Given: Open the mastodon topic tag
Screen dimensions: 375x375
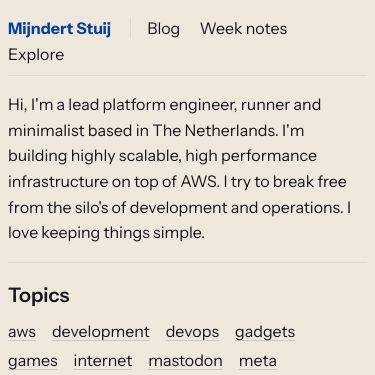Looking at the screenshot, I should pyautogui.click(x=185, y=361).
